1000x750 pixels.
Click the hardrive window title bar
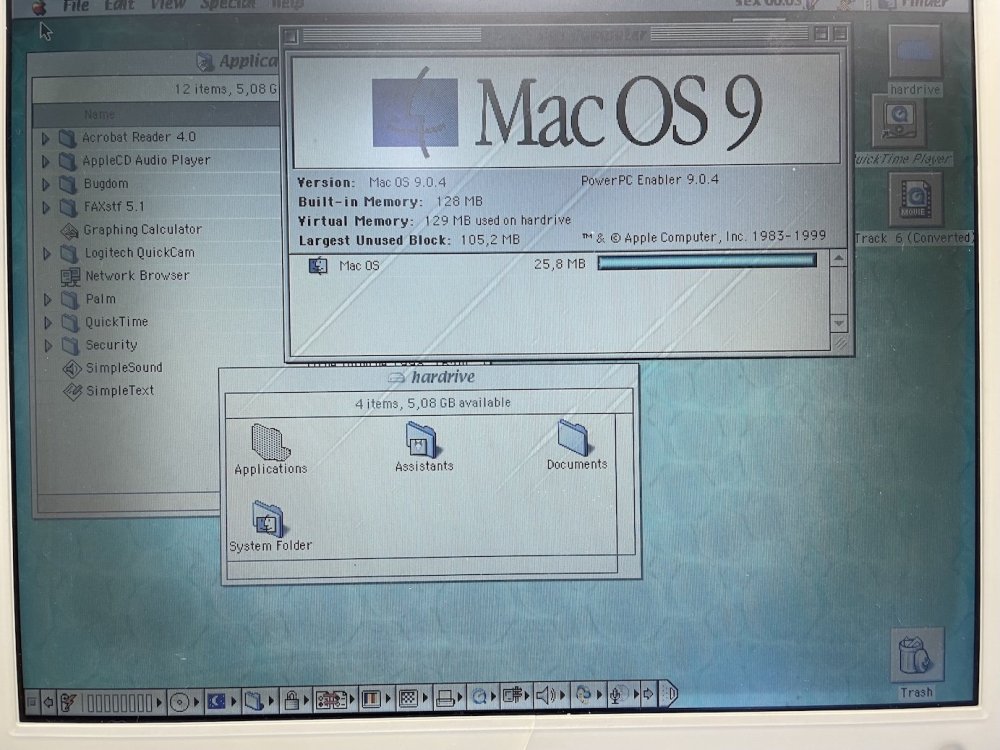click(430, 377)
